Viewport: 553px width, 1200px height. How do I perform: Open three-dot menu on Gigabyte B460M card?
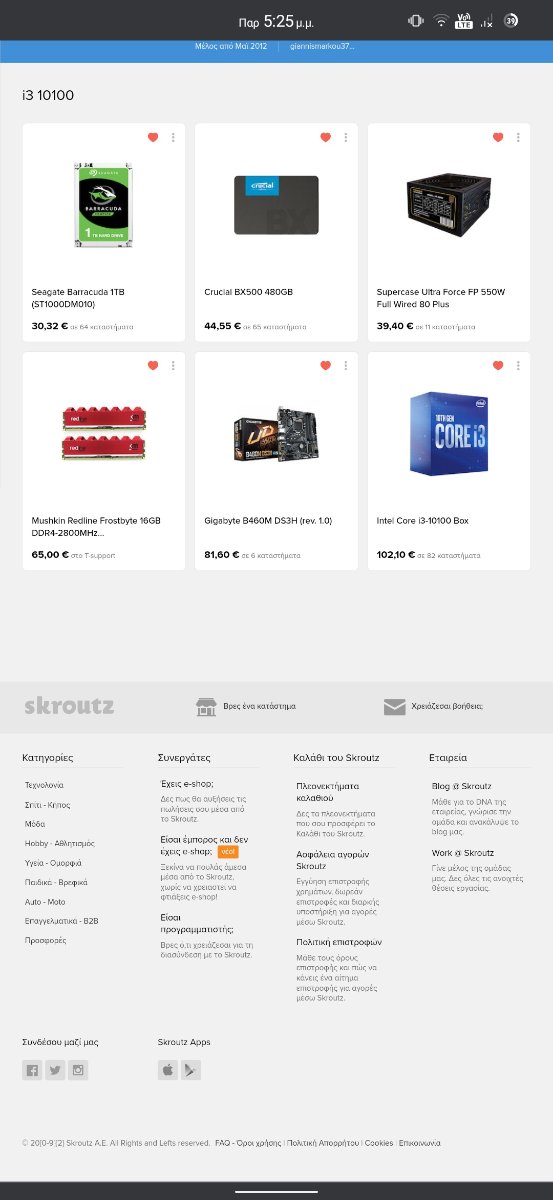346,366
